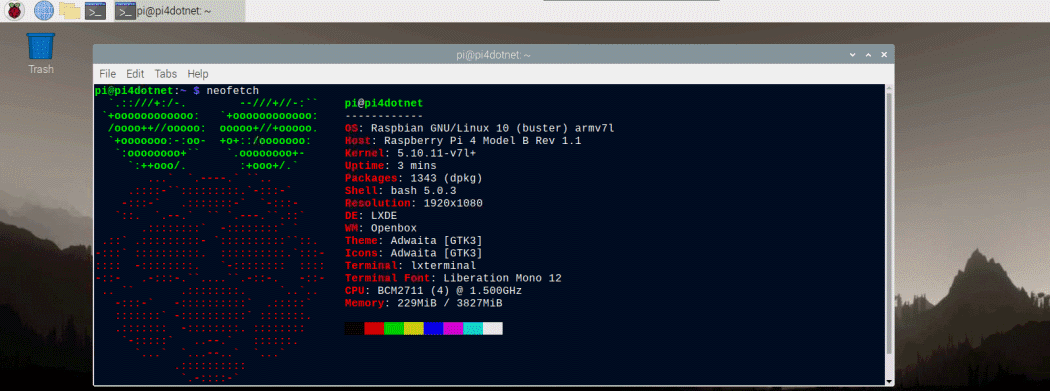Open the Edit menu in LXTerminal
The height and width of the screenshot is (391, 1050).
[x=135, y=74]
